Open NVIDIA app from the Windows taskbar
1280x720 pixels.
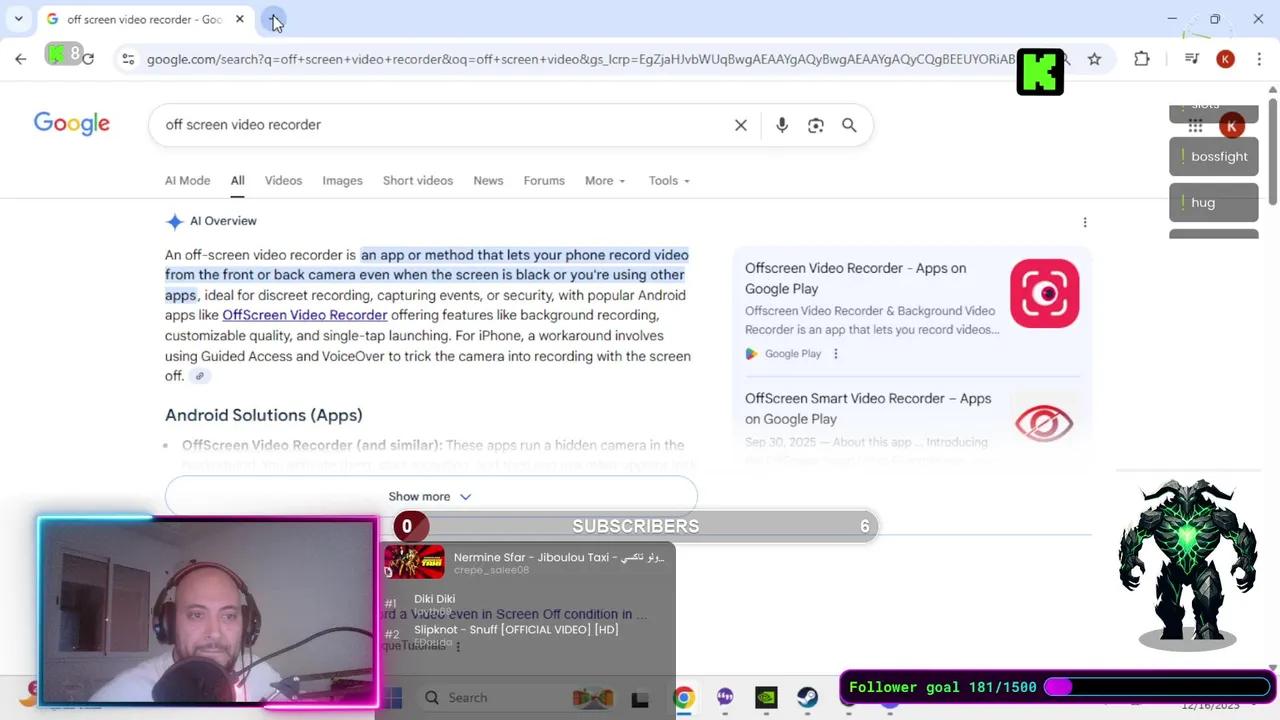[x=766, y=698]
